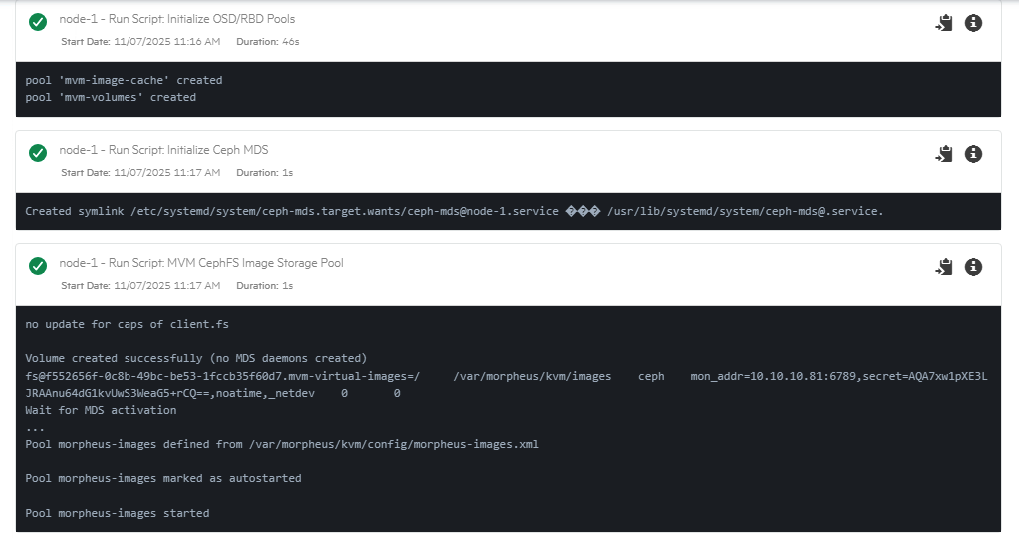Click success checkmark for Initialize Ceph MDS
1019x538 pixels.
pos(38,153)
